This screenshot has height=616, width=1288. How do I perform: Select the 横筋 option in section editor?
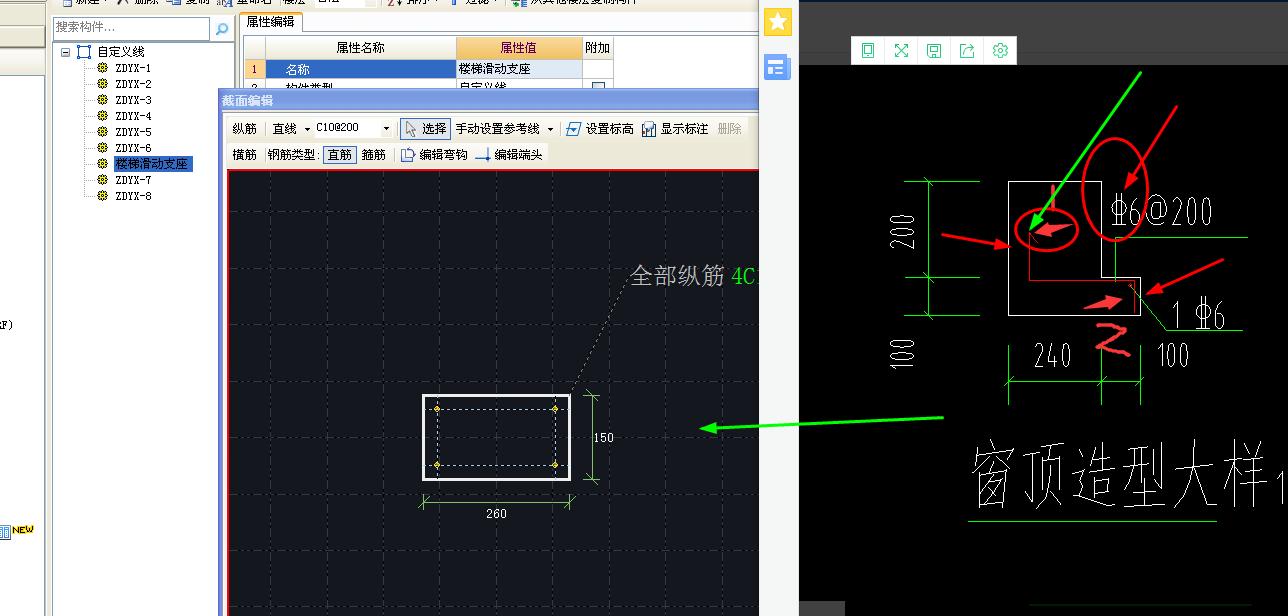click(244, 155)
